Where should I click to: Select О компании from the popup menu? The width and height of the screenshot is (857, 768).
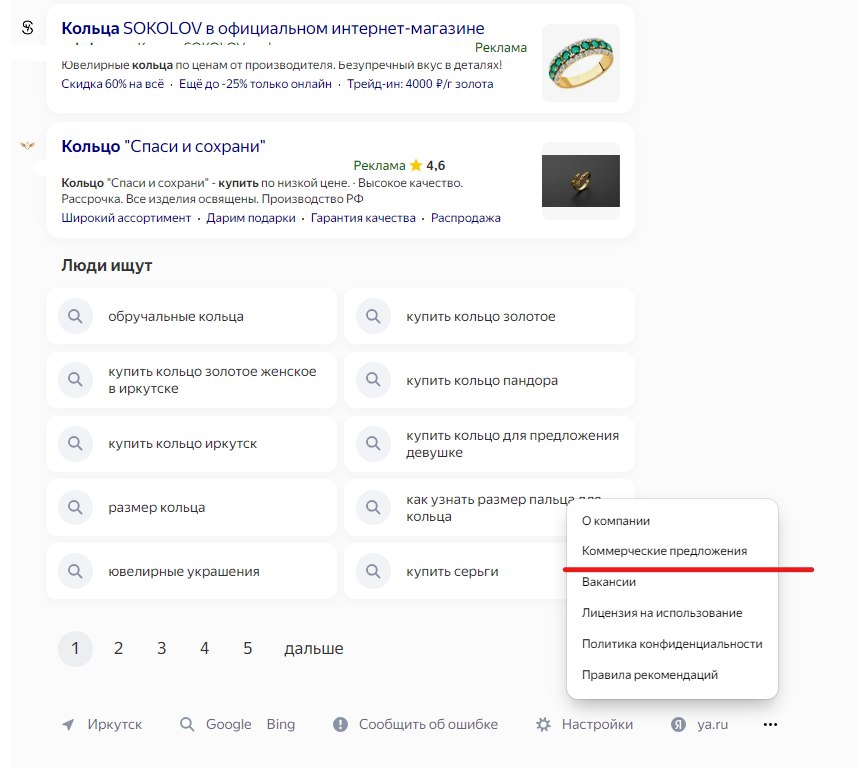[616, 521]
